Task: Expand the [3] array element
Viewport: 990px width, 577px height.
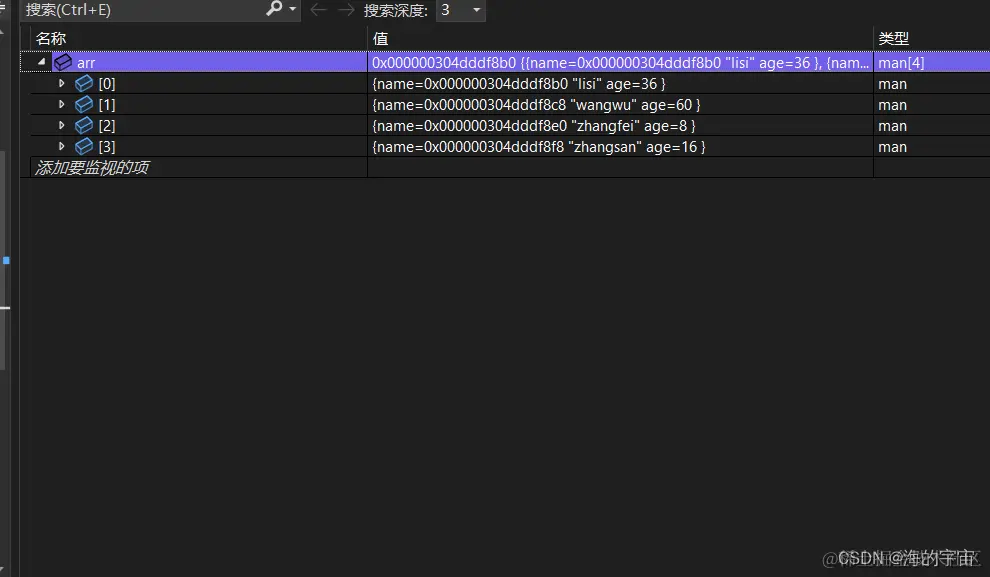Action: [61, 146]
